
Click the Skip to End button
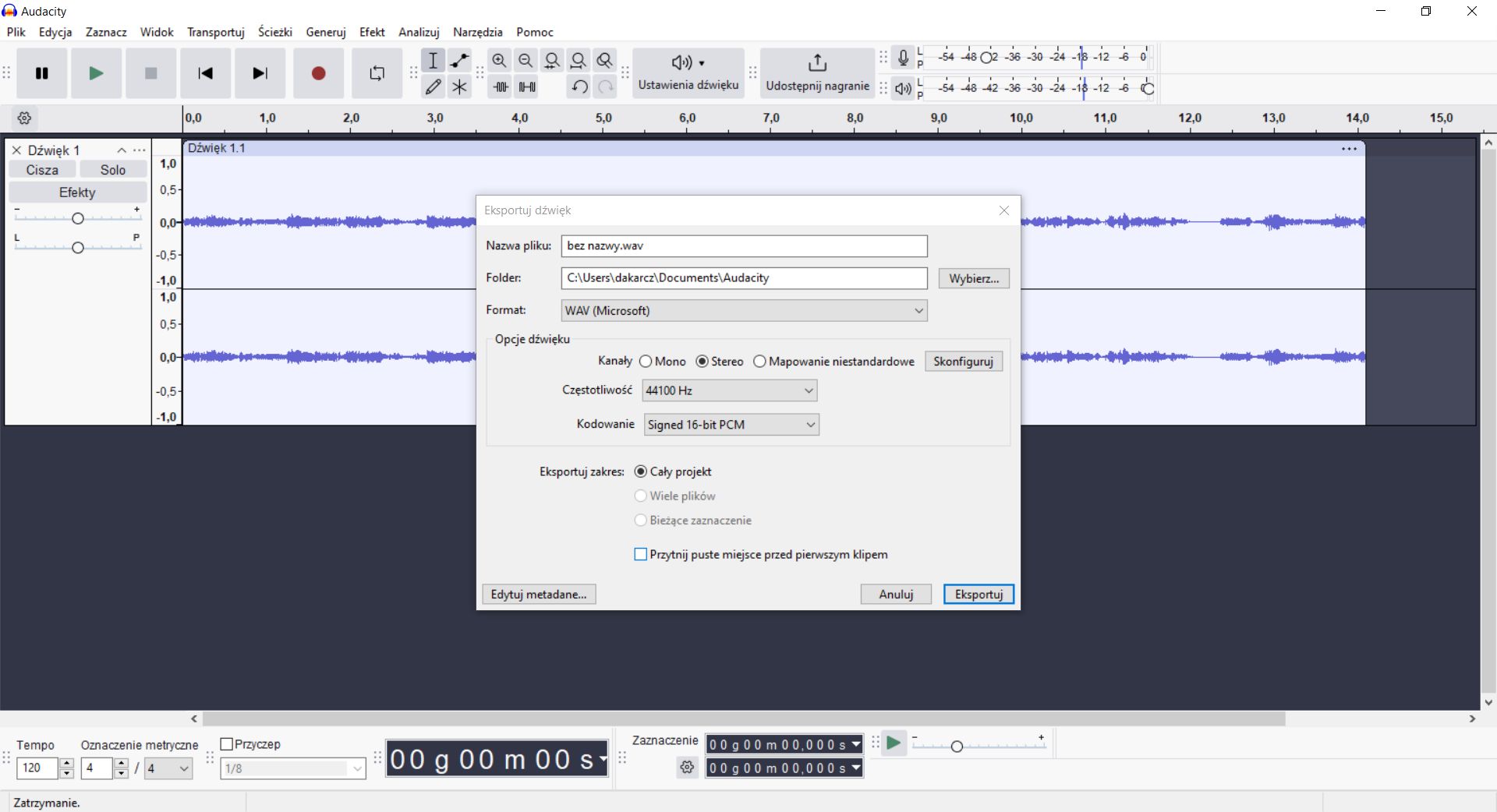260,73
